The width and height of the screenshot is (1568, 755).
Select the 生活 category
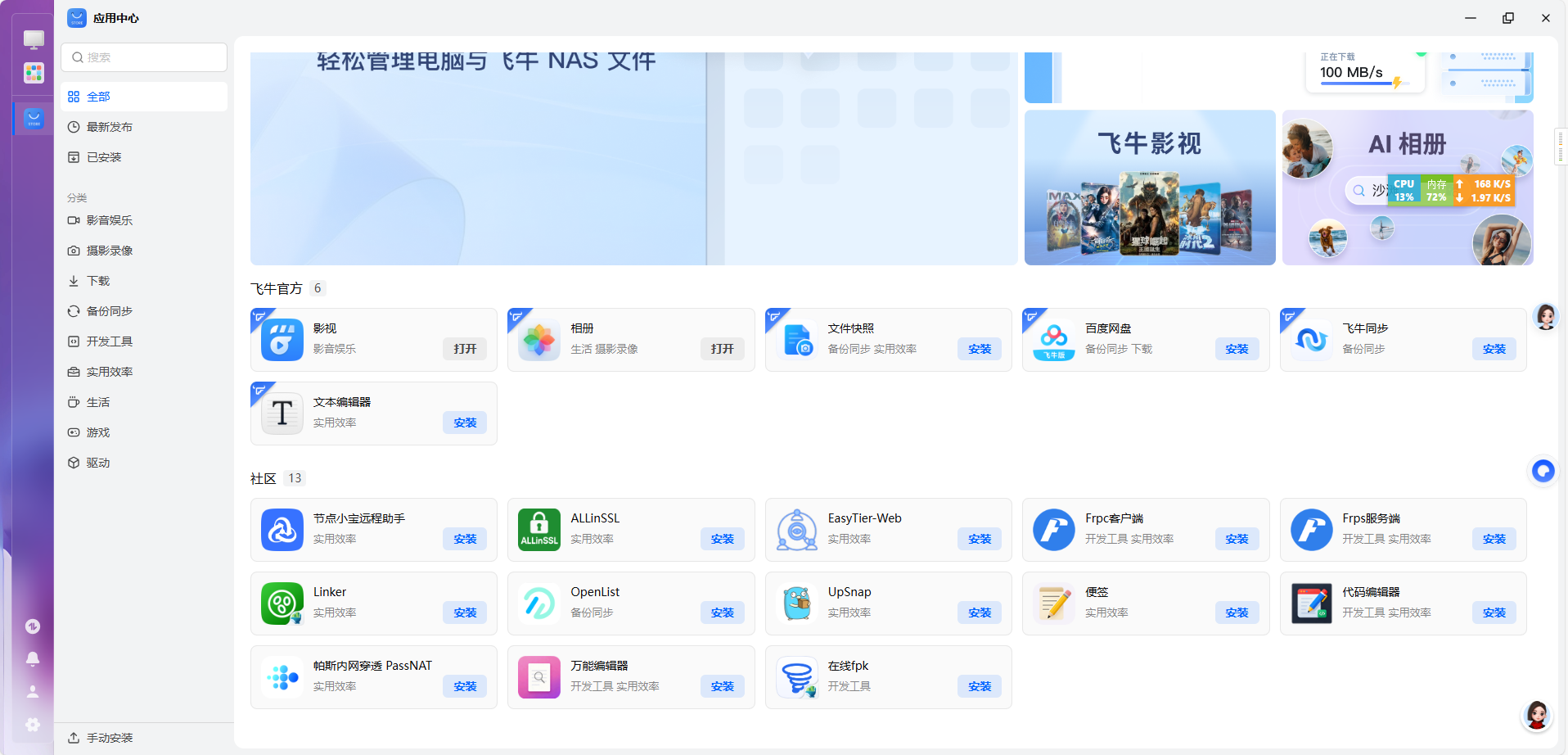coord(144,402)
